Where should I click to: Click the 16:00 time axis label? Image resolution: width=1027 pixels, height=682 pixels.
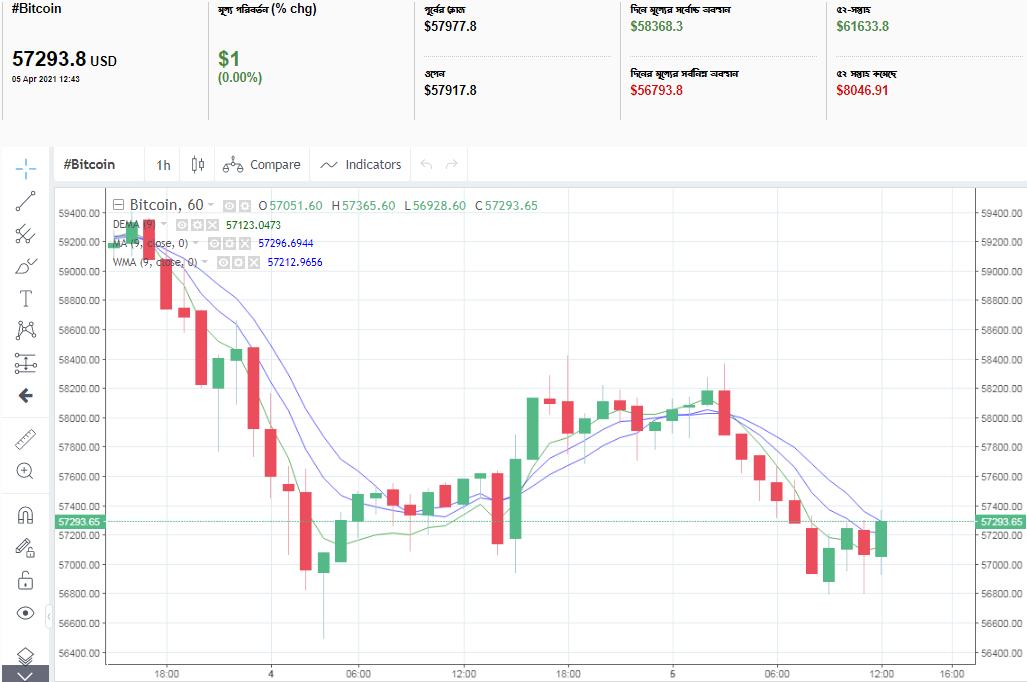point(952,673)
